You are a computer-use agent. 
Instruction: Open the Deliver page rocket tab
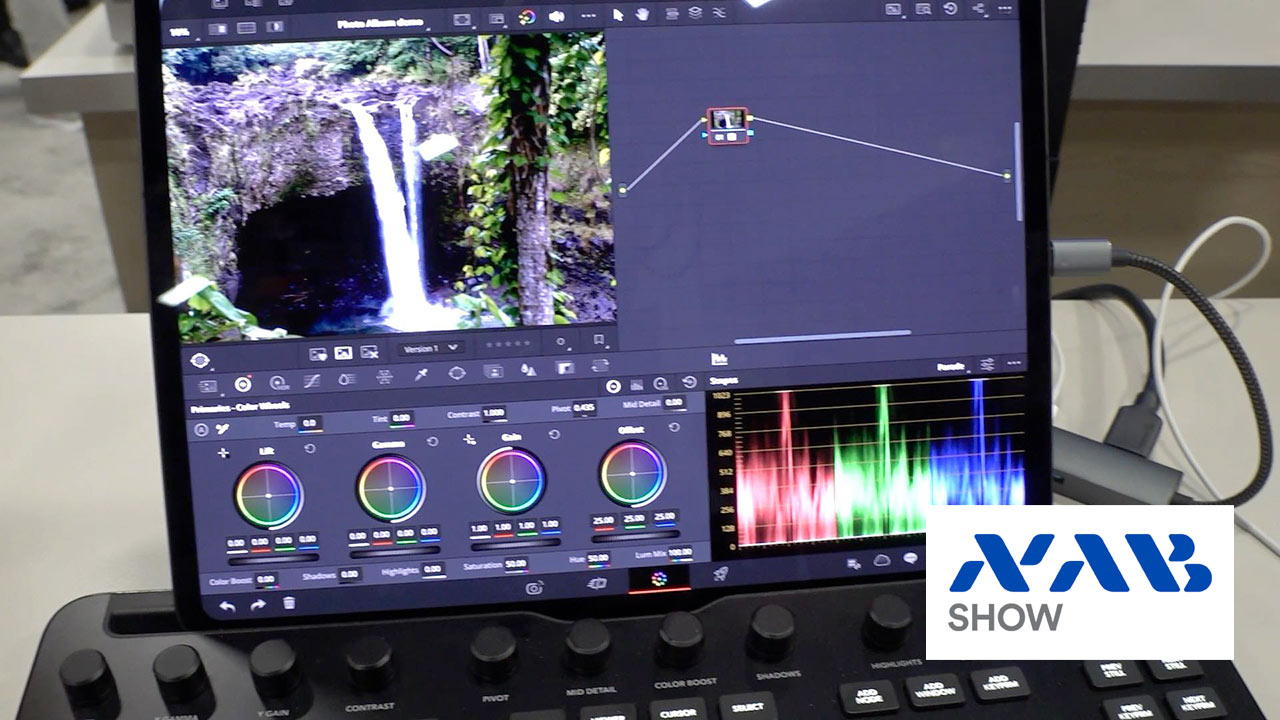pyautogui.click(x=719, y=574)
